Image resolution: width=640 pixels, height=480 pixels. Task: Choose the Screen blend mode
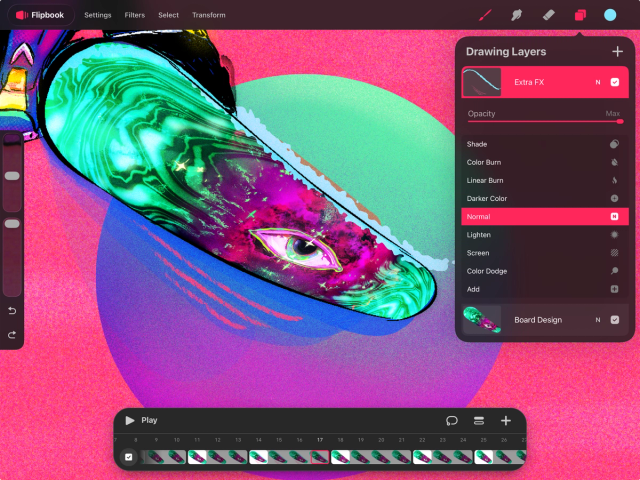pyautogui.click(x=545, y=253)
